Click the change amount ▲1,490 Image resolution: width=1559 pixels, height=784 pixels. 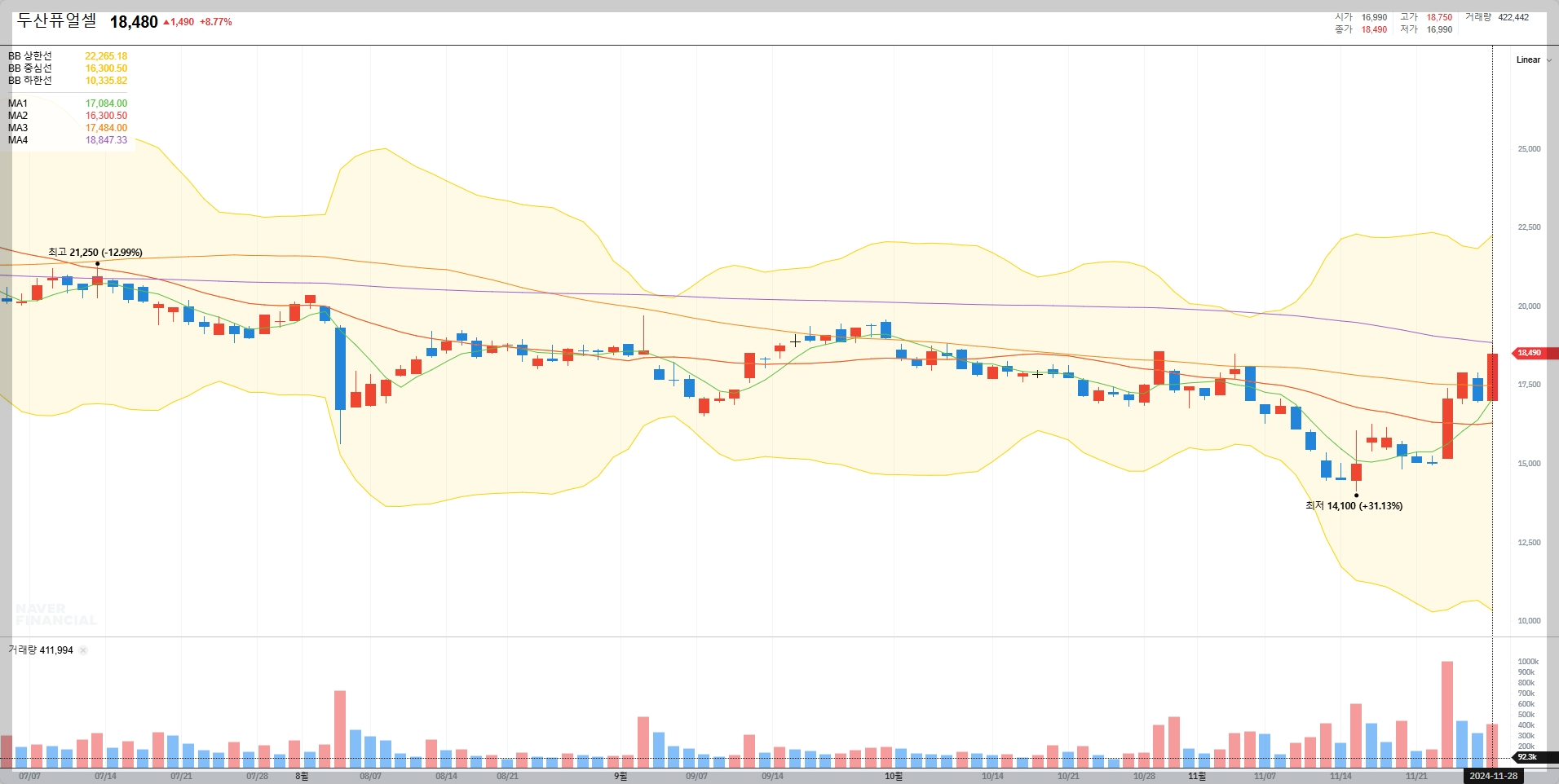point(179,22)
